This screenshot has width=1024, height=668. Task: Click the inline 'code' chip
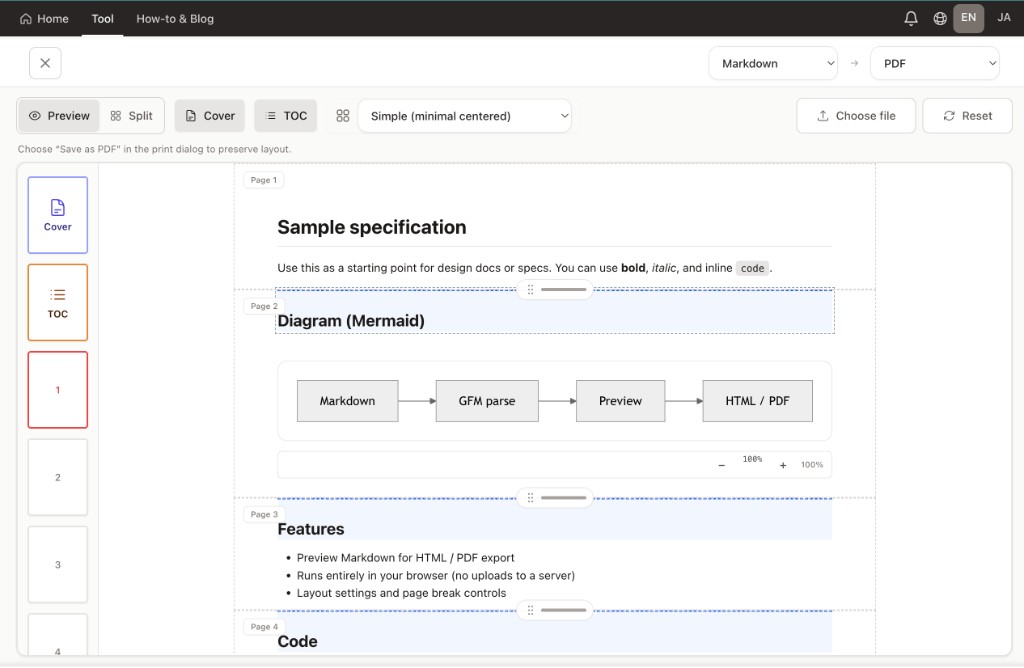click(x=752, y=268)
